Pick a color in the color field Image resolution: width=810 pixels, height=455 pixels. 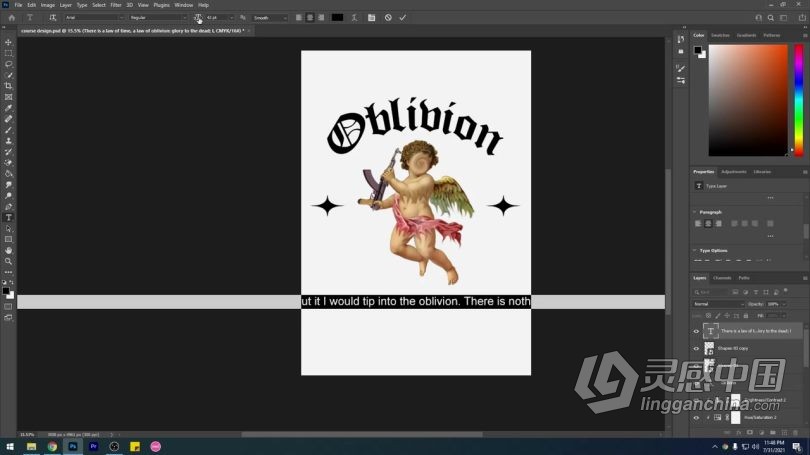747,100
